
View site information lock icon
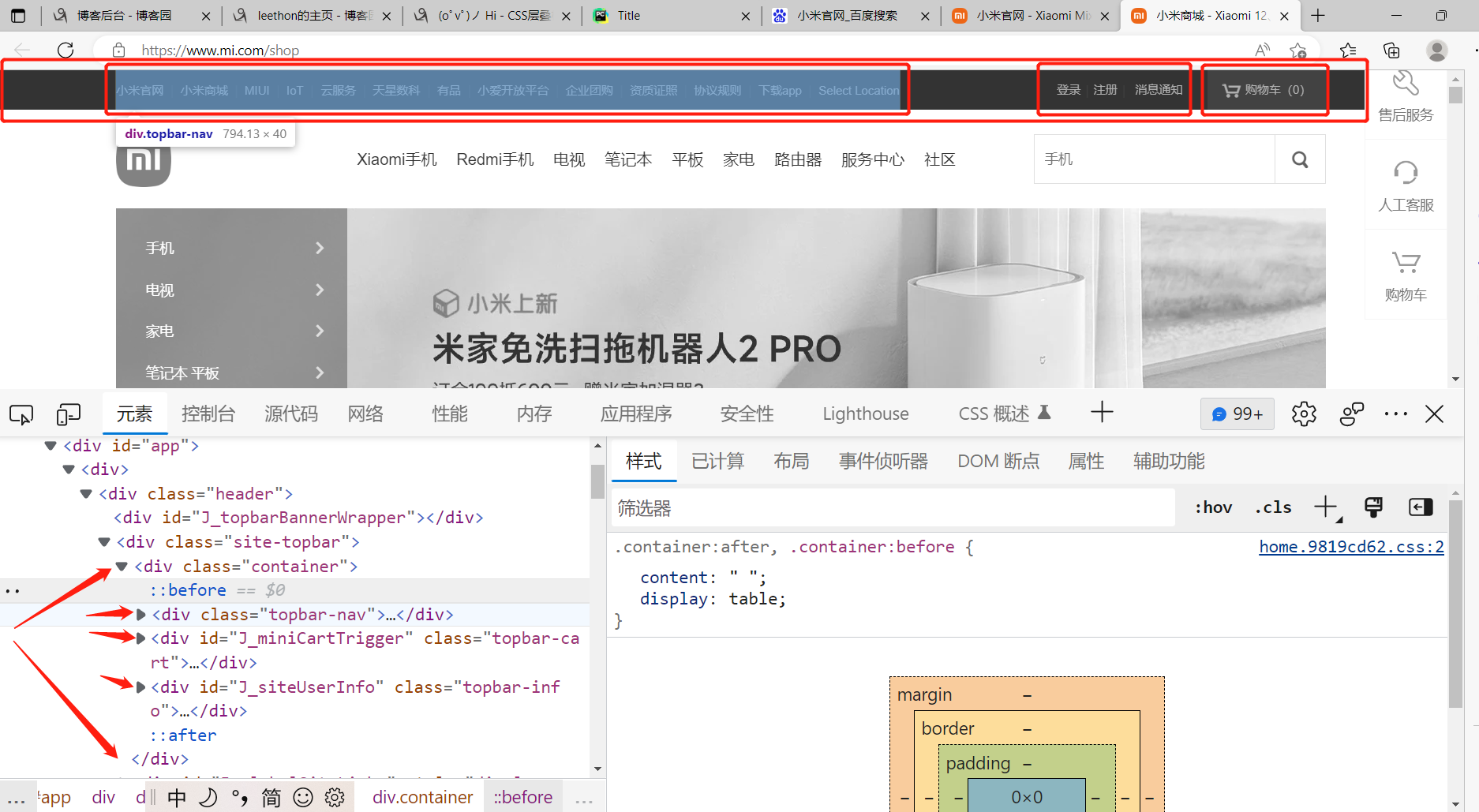point(118,50)
